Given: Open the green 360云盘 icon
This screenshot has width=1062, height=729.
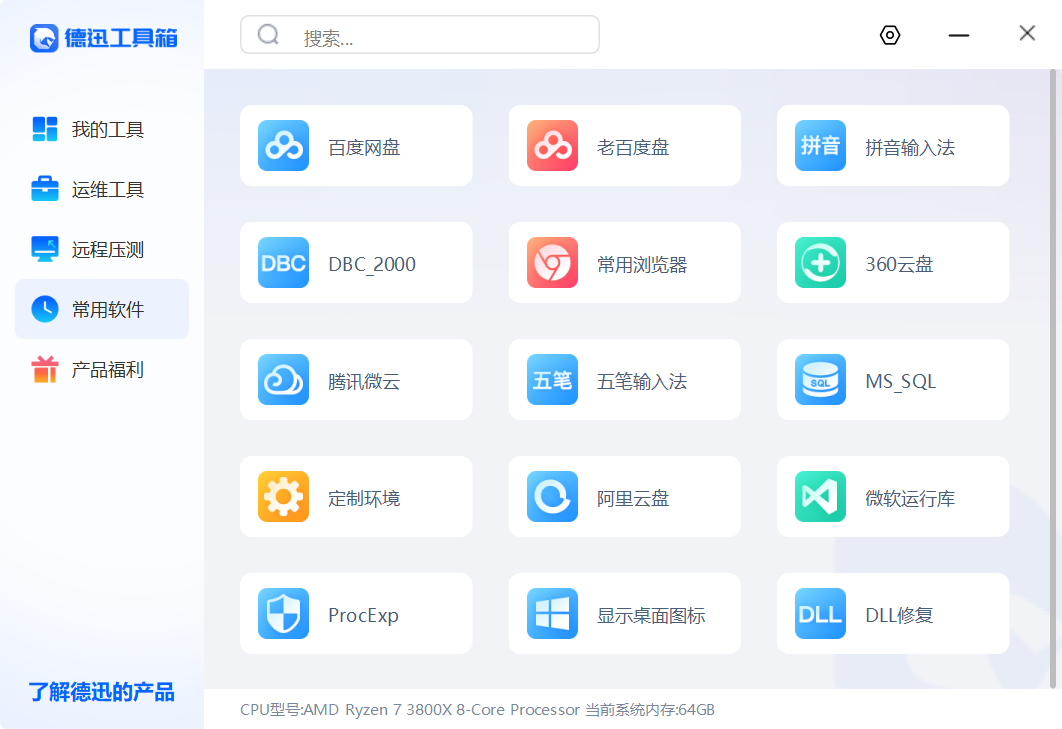Looking at the screenshot, I should click(x=820, y=263).
